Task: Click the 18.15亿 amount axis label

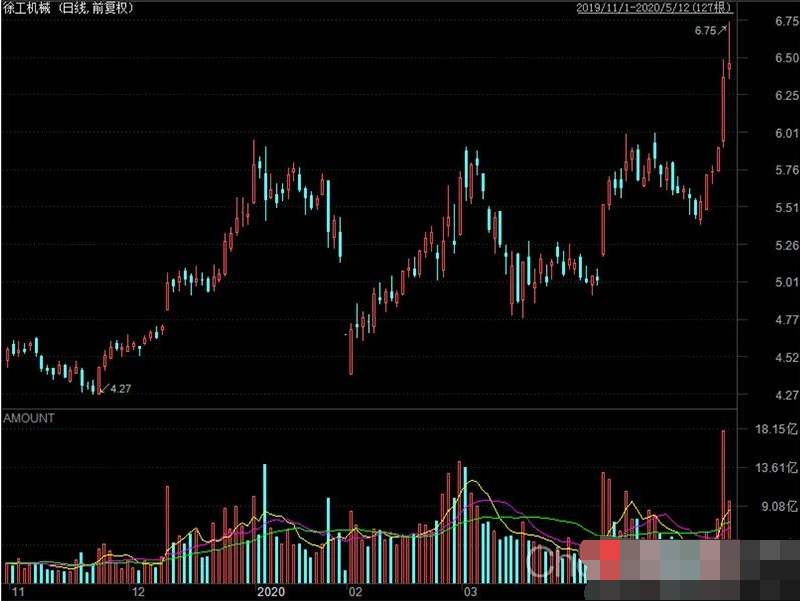Action: [x=776, y=429]
